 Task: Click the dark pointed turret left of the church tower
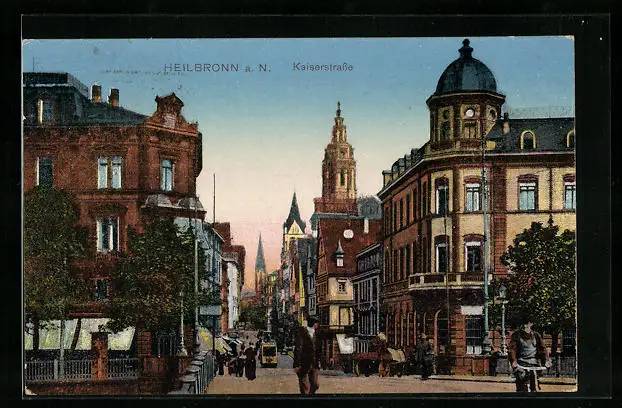(294, 215)
